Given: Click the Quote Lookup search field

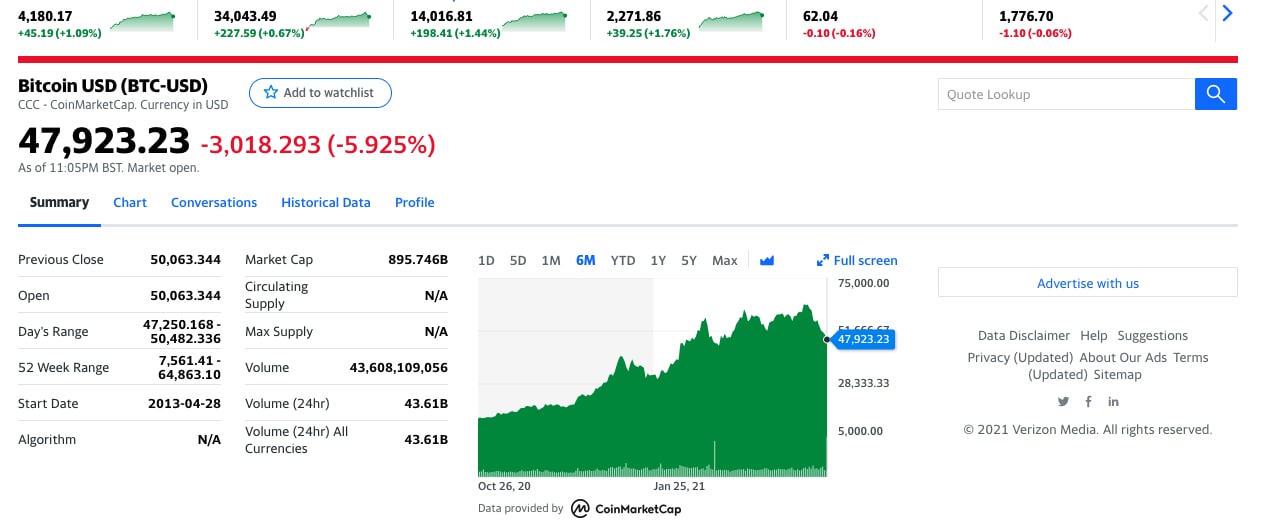Looking at the screenshot, I should [1066, 94].
